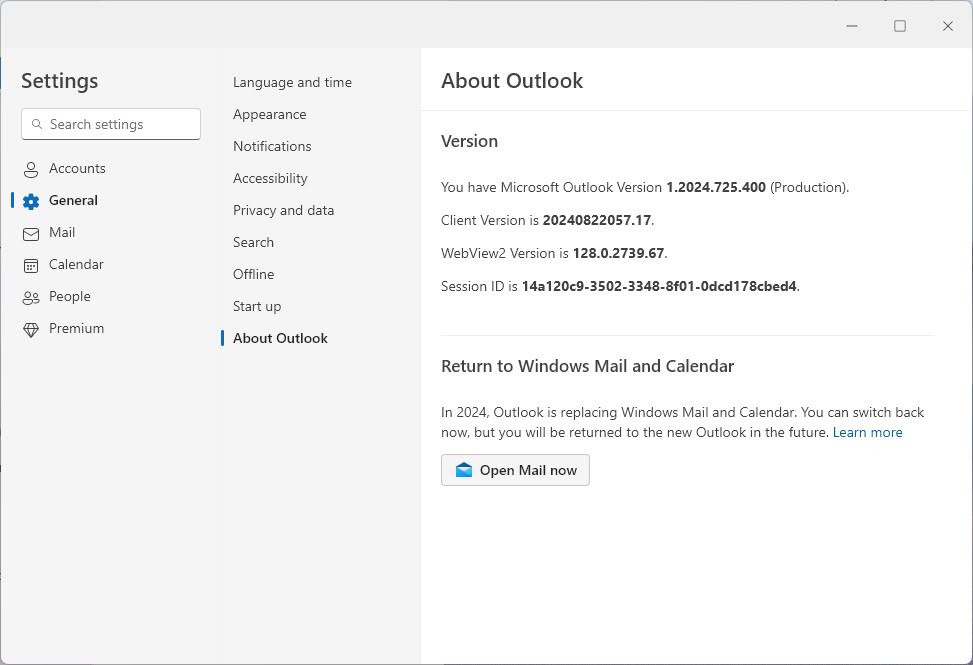Screen dimensions: 973x665
Task: Click the About Outlook page title
Action: pyautogui.click(x=512, y=81)
